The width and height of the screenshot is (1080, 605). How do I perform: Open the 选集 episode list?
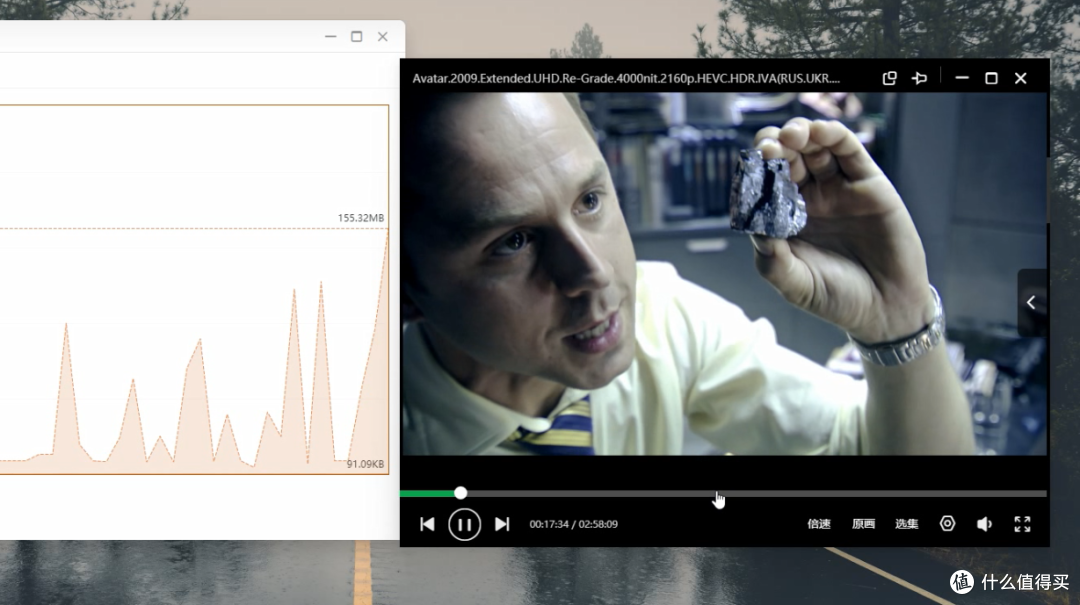click(906, 524)
